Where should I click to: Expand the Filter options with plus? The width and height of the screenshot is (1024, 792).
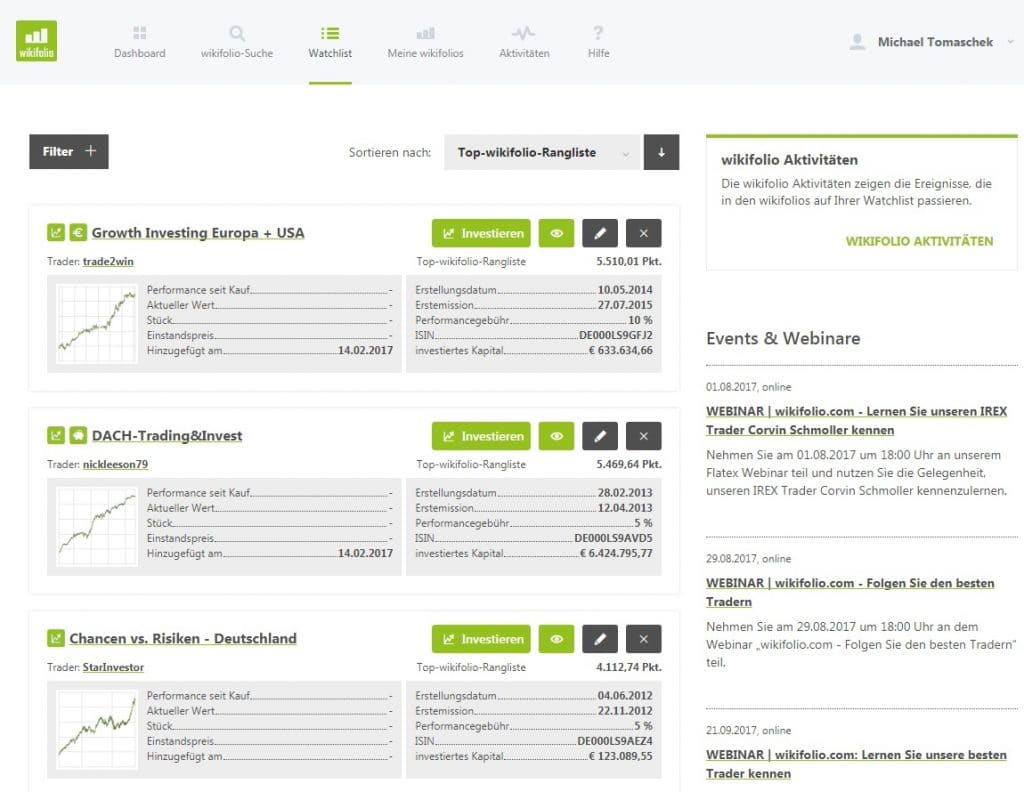[x=69, y=152]
